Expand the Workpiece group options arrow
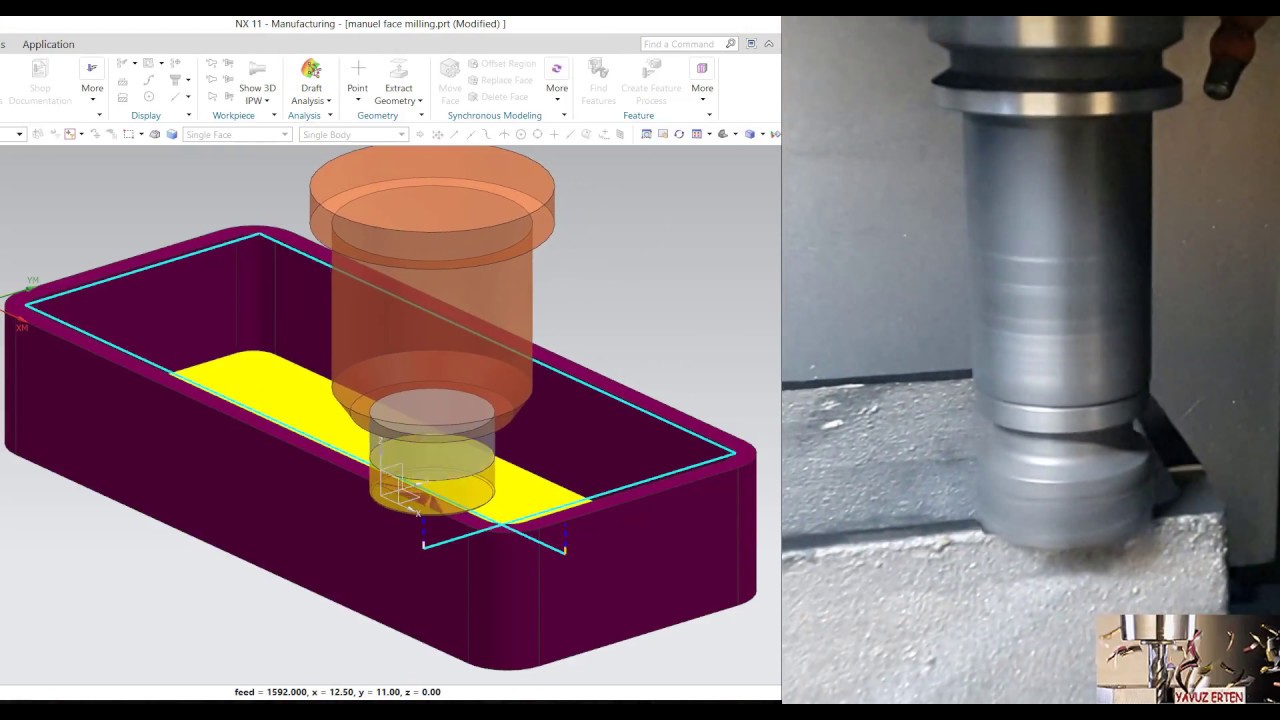Image resolution: width=1280 pixels, height=720 pixels. pos(274,115)
